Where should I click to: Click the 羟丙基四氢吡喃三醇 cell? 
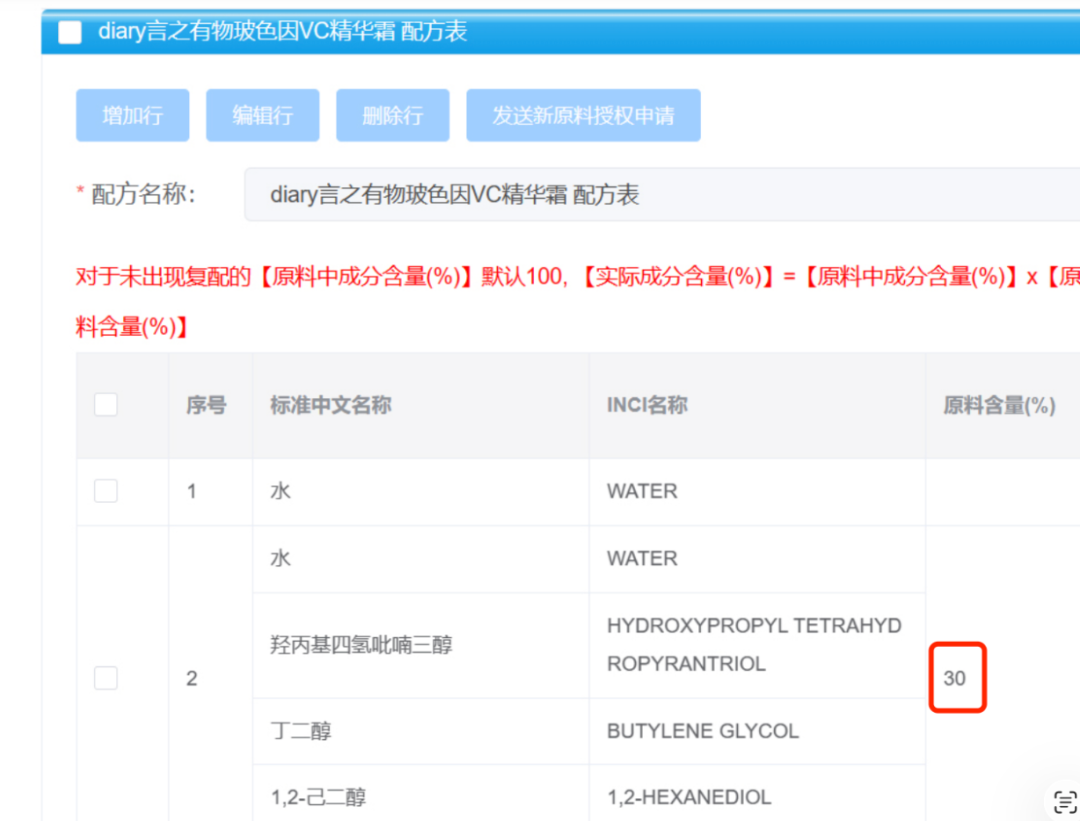click(421, 645)
